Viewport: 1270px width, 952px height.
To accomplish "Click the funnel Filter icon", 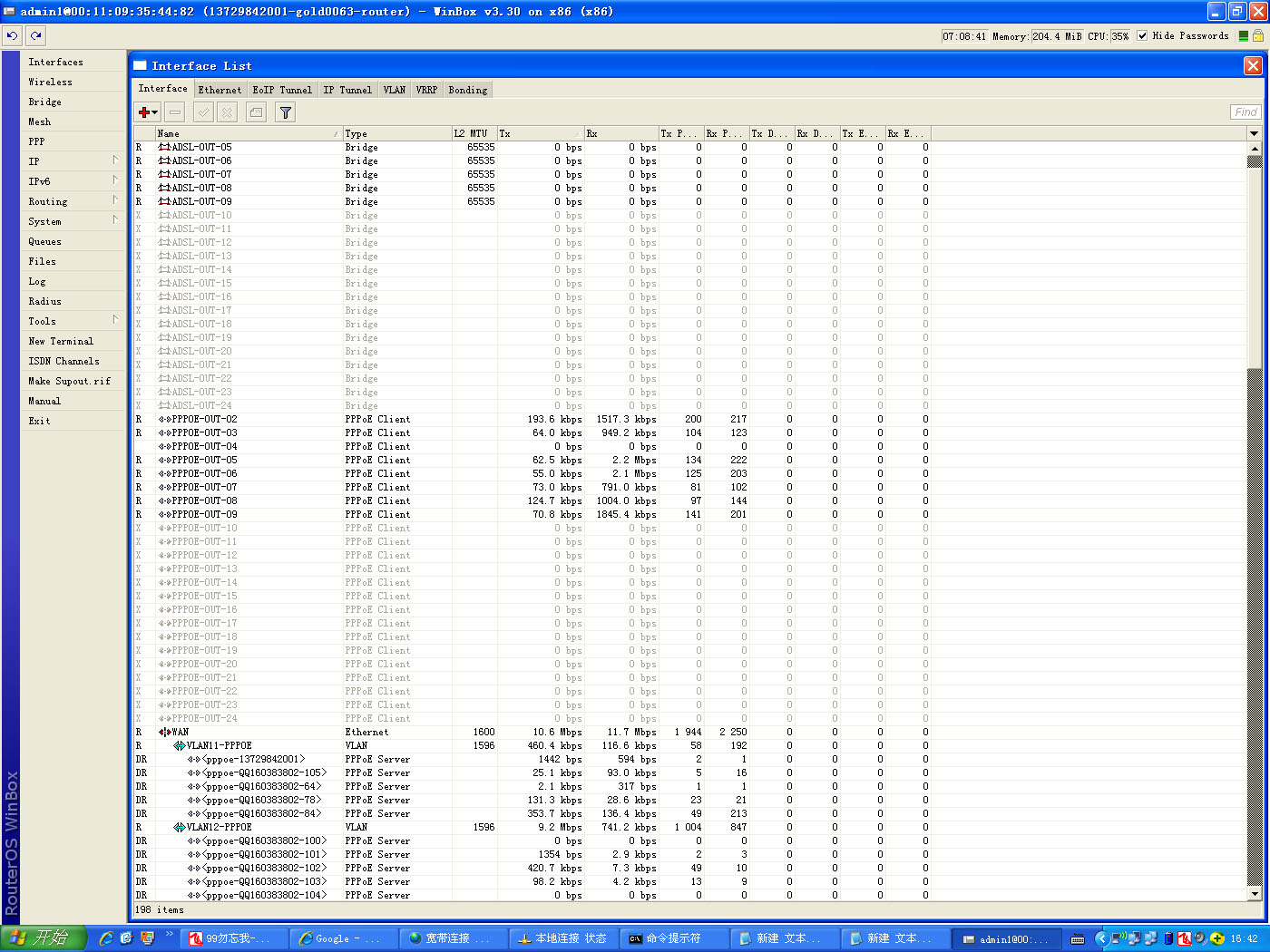I will pyautogui.click(x=286, y=112).
